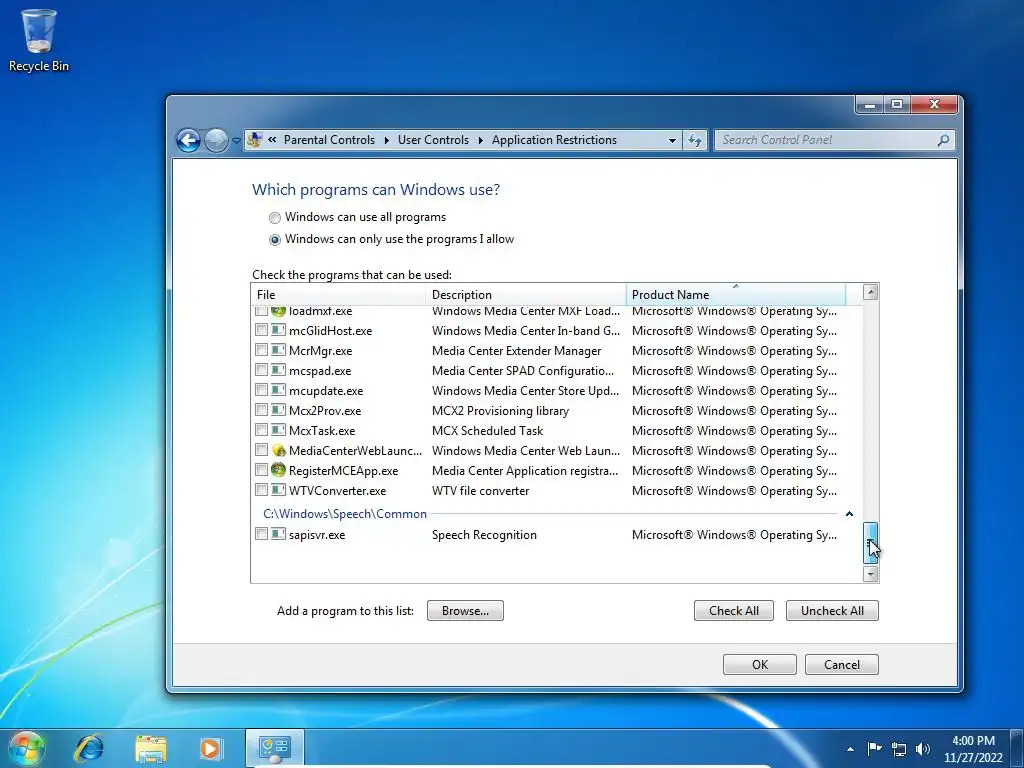This screenshot has width=1024, height=768.
Task: Open Windows Explorer from the taskbar
Action: [x=150, y=748]
